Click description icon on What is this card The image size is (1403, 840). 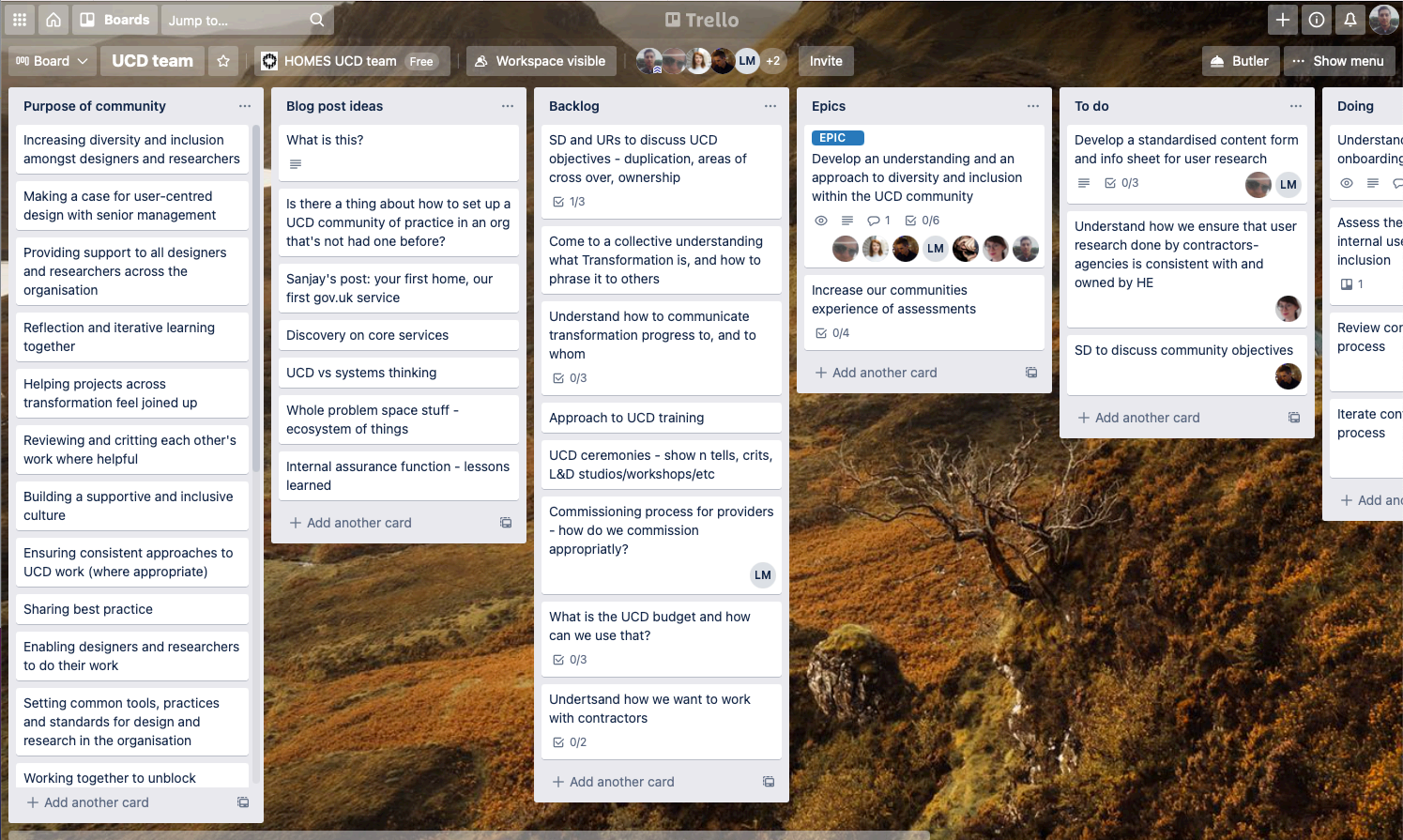pyautogui.click(x=296, y=164)
